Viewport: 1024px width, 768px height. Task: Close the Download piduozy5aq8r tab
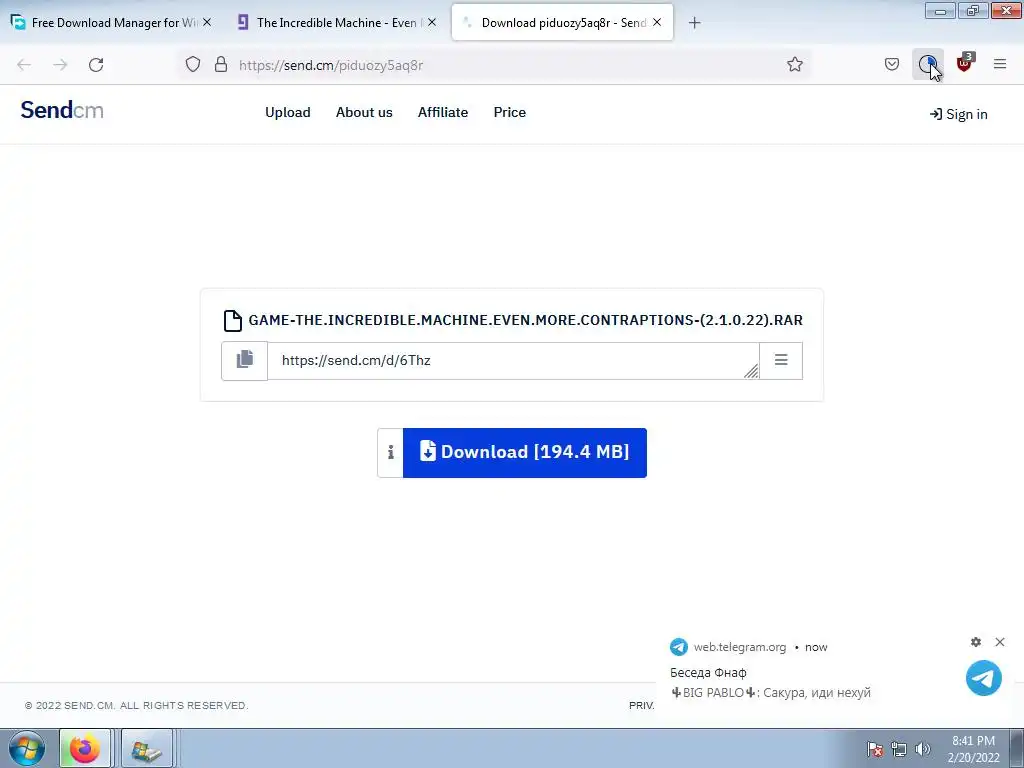657,22
